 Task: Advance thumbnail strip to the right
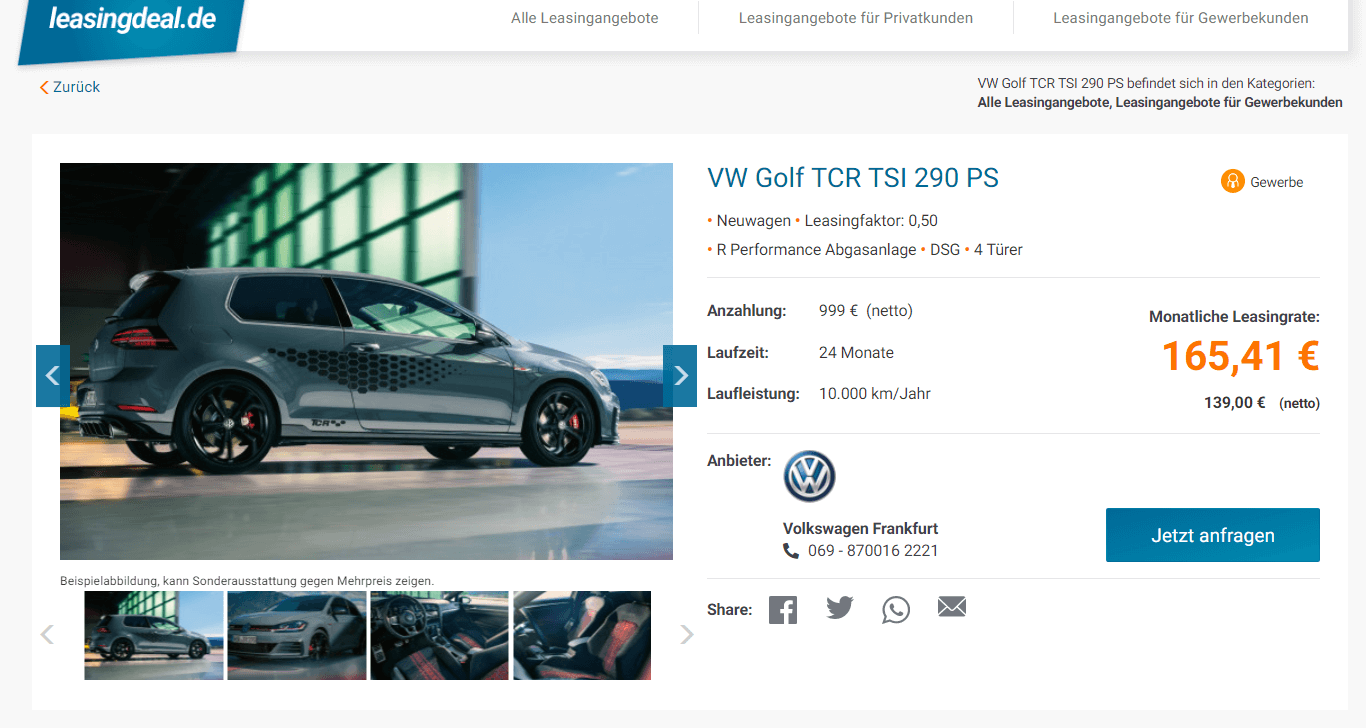(687, 634)
